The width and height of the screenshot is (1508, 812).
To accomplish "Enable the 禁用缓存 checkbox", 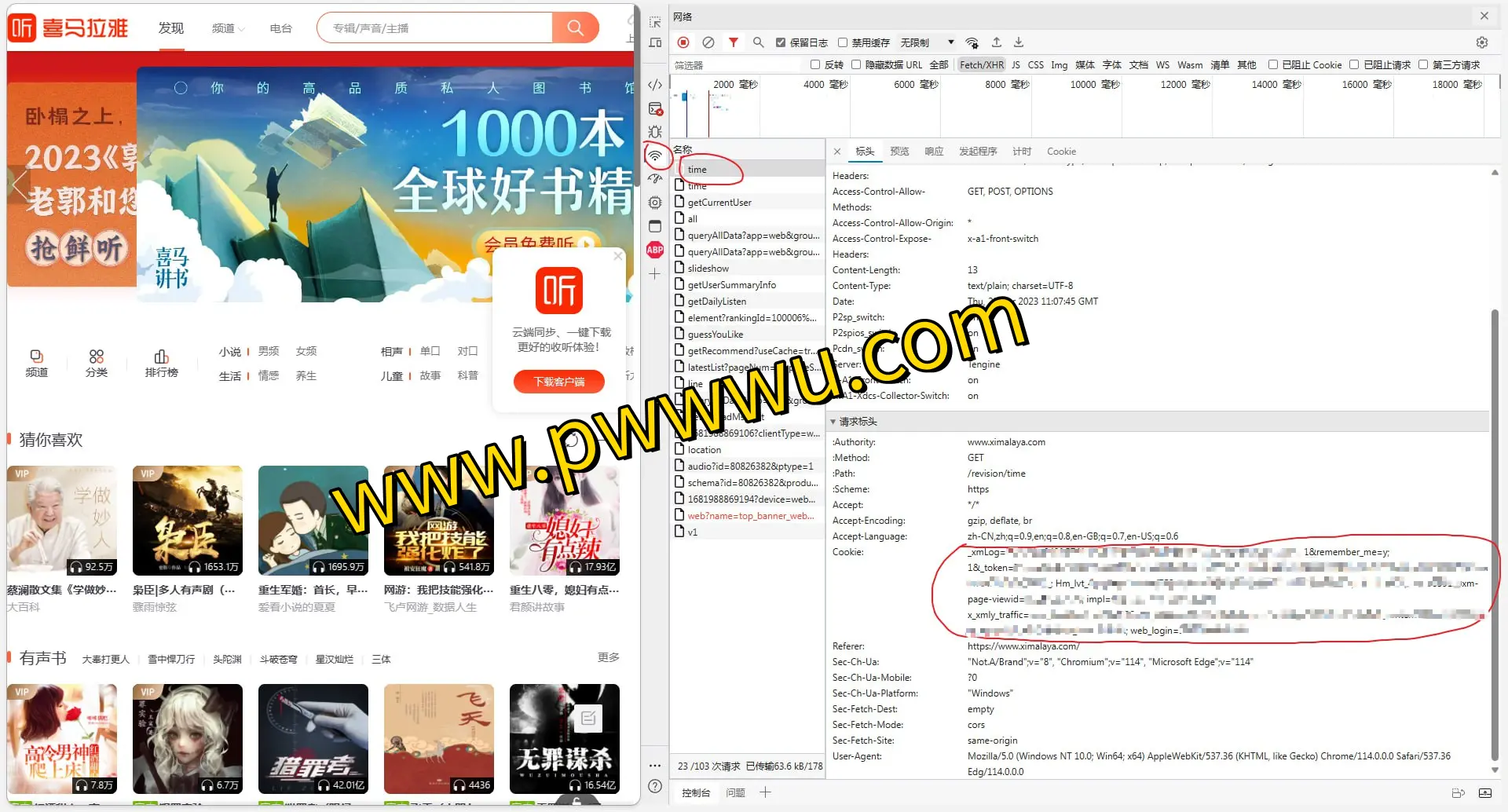I will 843,42.
